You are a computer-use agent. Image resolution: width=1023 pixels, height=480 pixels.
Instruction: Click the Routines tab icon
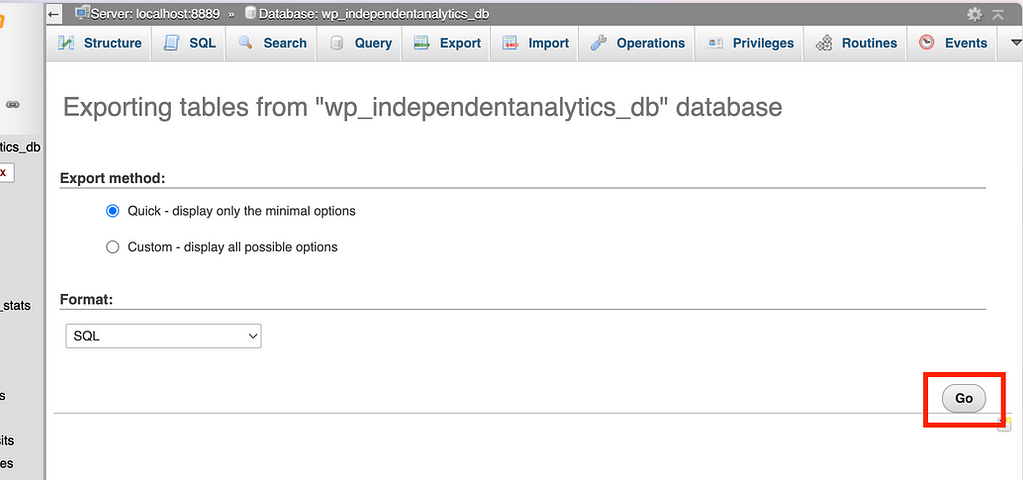click(x=824, y=43)
